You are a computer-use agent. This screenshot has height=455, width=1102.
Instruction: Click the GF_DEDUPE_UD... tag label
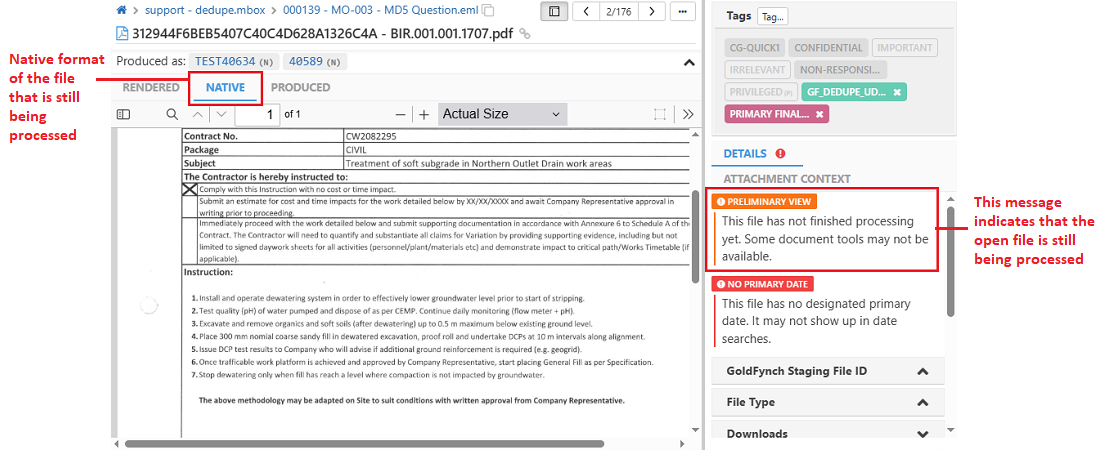(845, 91)
